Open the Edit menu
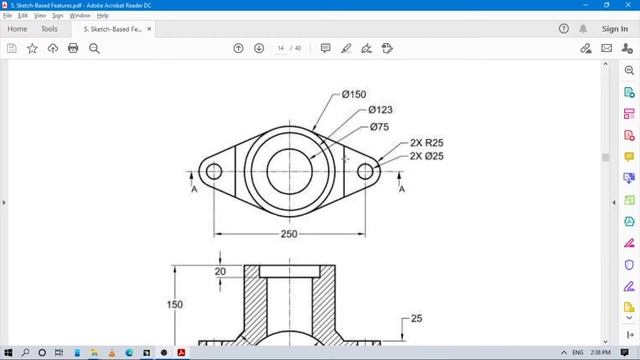This screenshot has height=360, width=640. [x=23, y=16]
